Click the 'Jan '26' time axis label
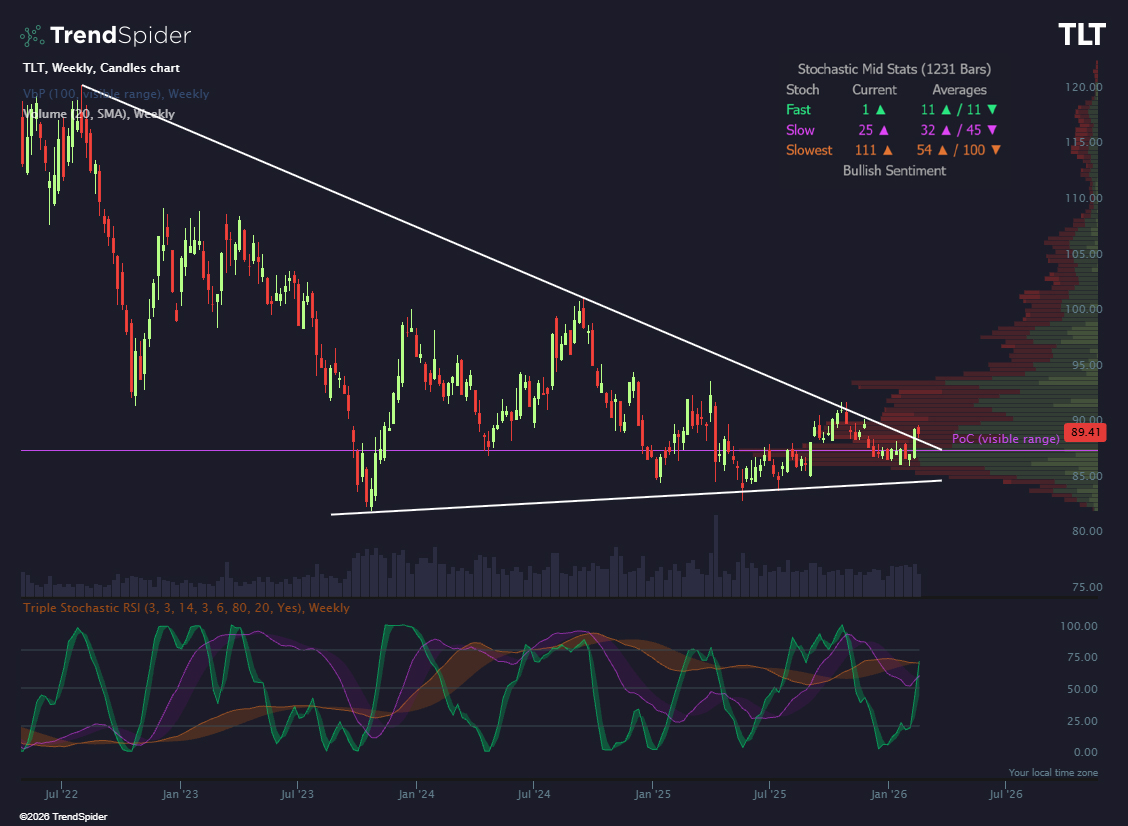This screenshot has width=1128, height=826. coord(888,794)
